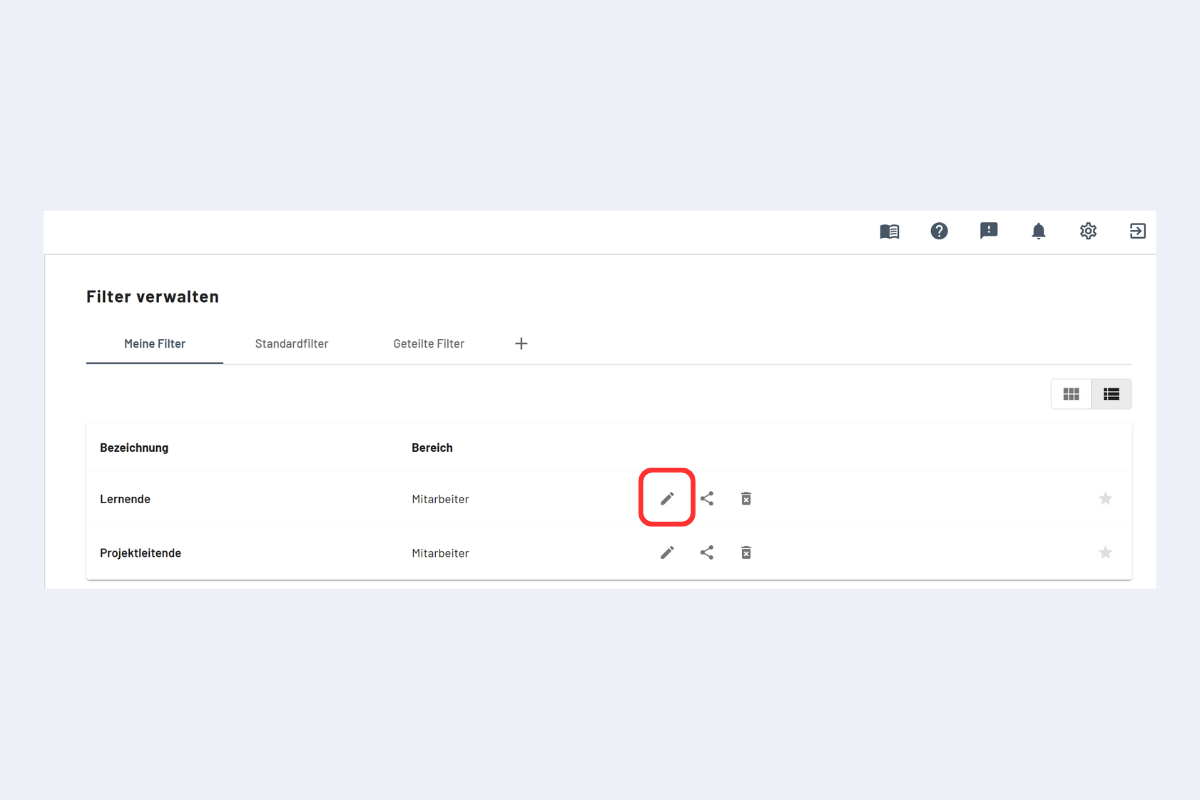This screenshot has width=1200, height=800.
Task: Send feedback via the speech bubble icon
Action: pos(989,231)
